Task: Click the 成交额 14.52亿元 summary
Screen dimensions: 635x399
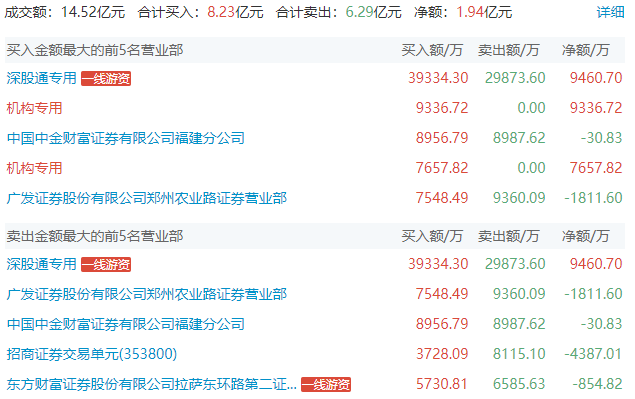Action: (65, 12)
